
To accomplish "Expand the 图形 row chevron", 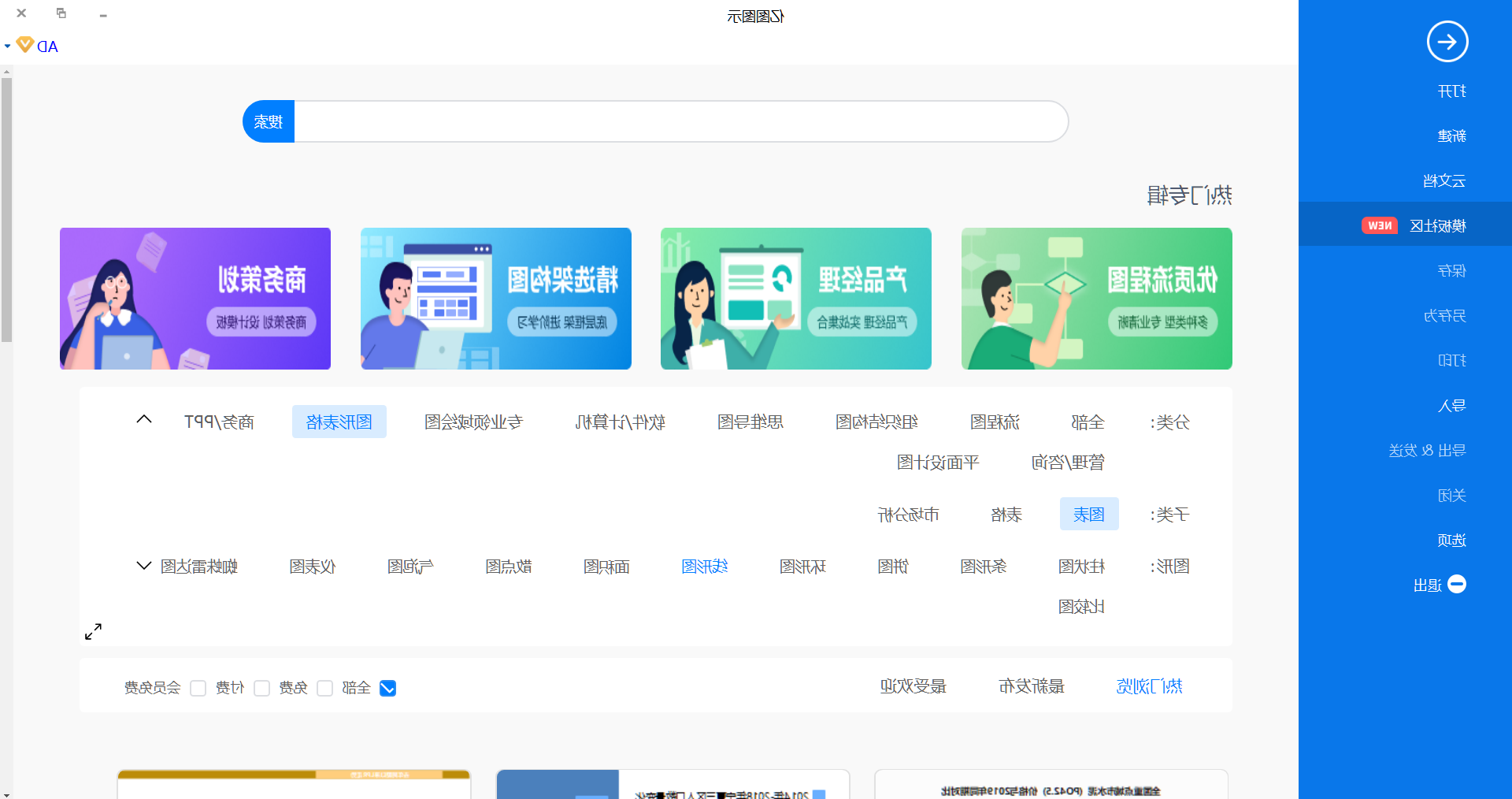I will tap(143, 566).
